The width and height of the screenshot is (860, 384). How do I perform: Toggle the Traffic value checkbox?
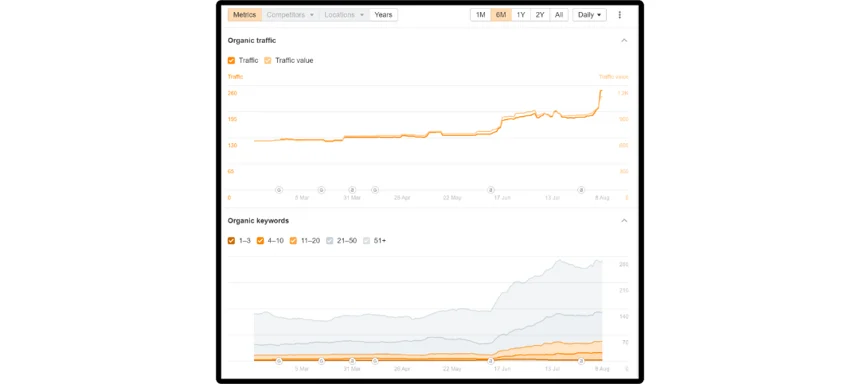click(268, 60)
